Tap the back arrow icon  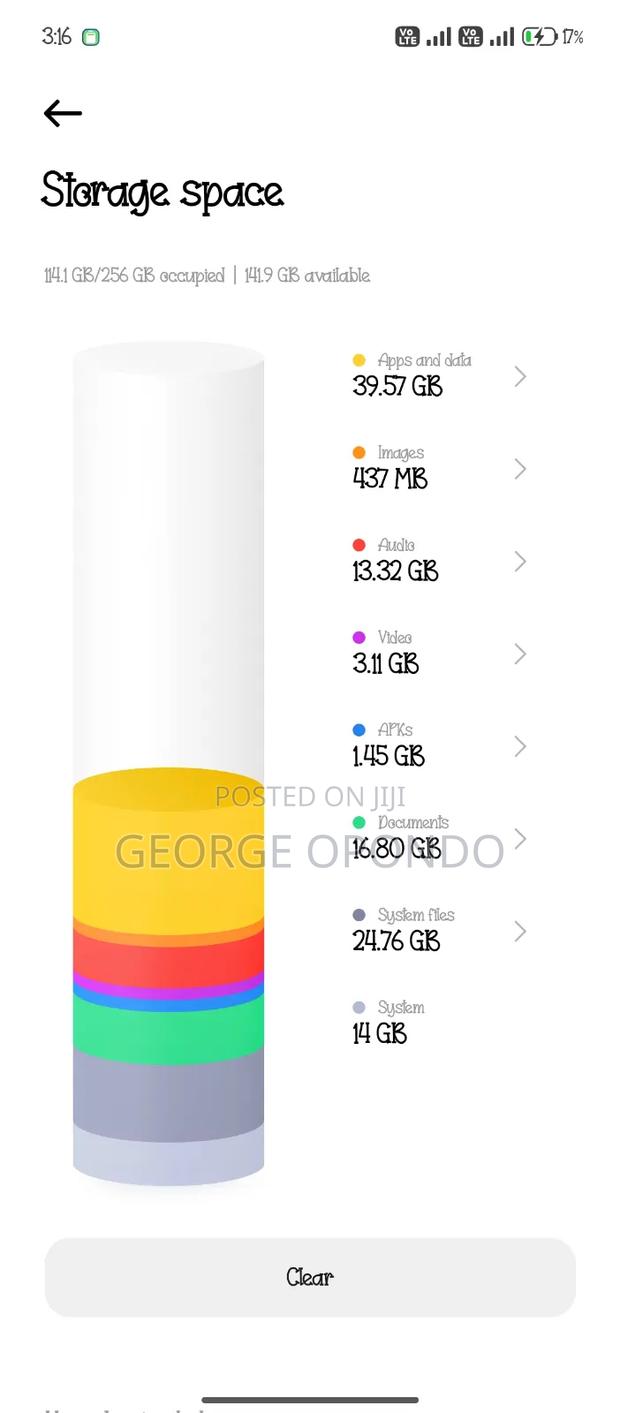tap(62, 113)
